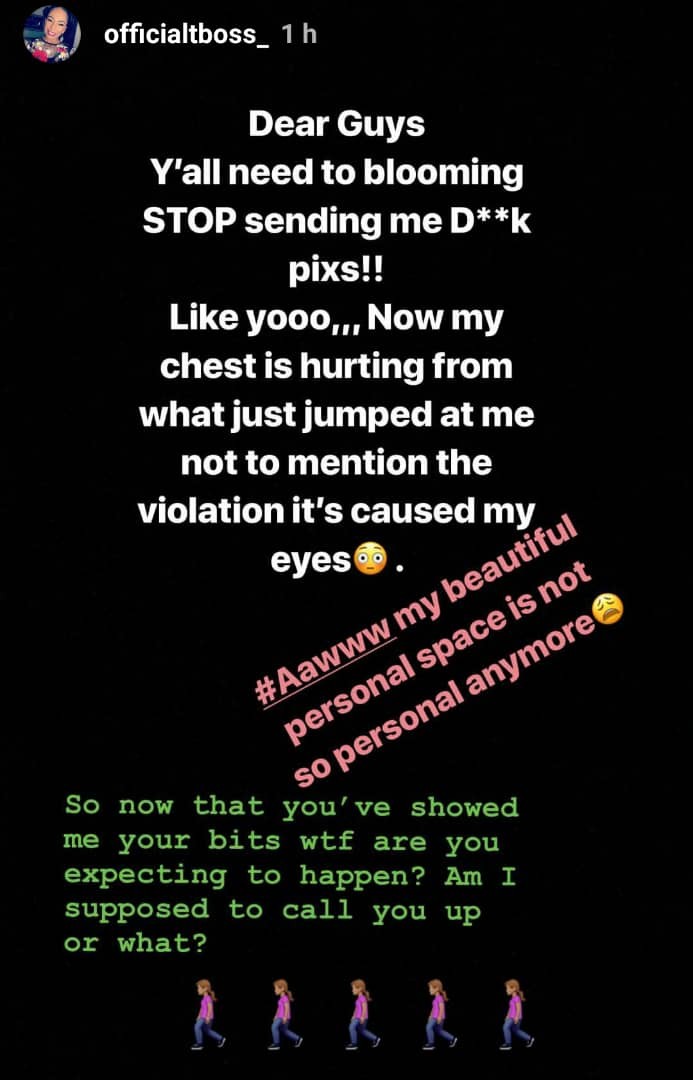
Task: Tap the line 'chest is hurting from'
Action: coord(337,366)
